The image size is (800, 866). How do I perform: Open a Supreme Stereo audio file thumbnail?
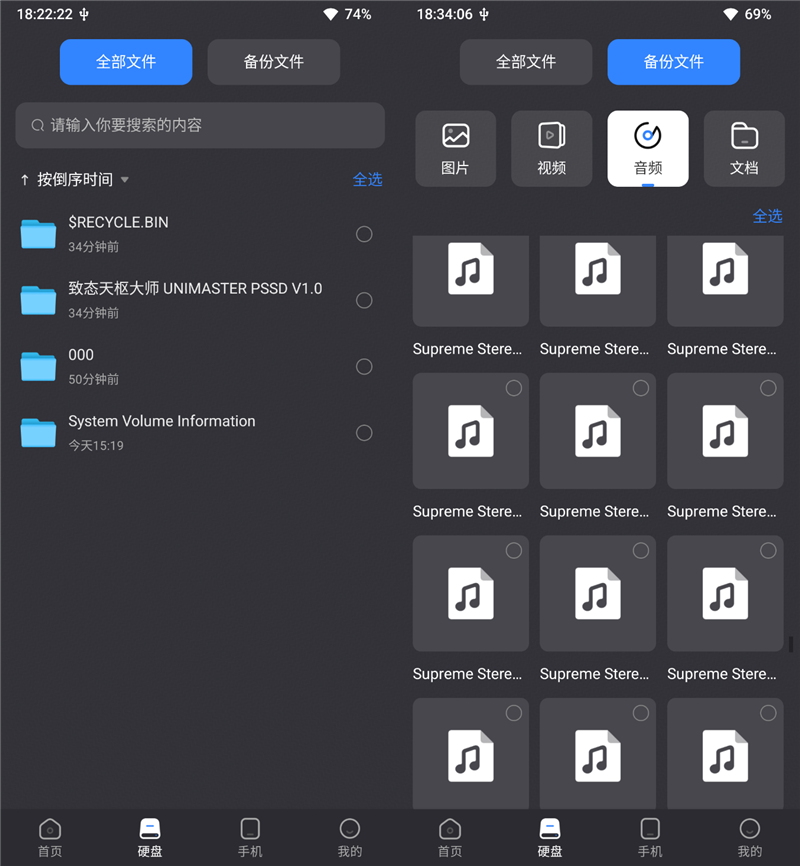470,281
